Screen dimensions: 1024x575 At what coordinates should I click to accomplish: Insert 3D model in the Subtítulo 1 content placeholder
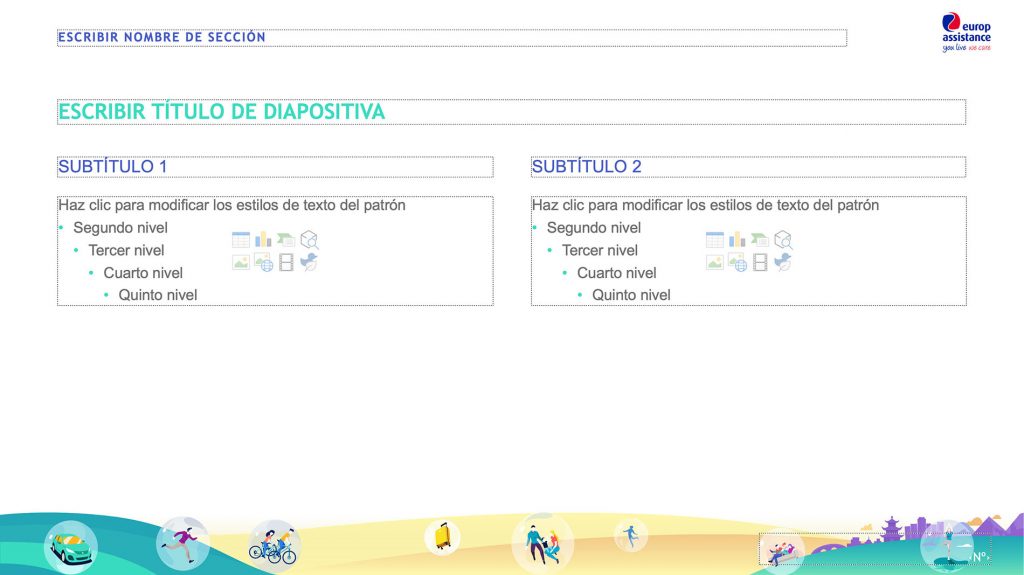309,240
